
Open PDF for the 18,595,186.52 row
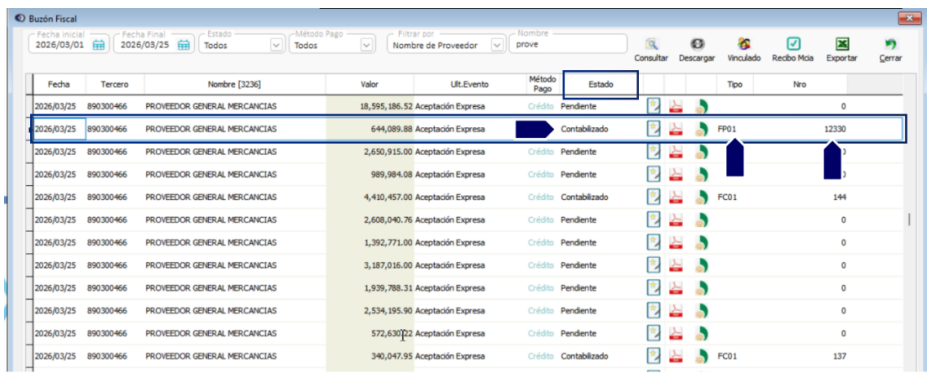[675, 107]
